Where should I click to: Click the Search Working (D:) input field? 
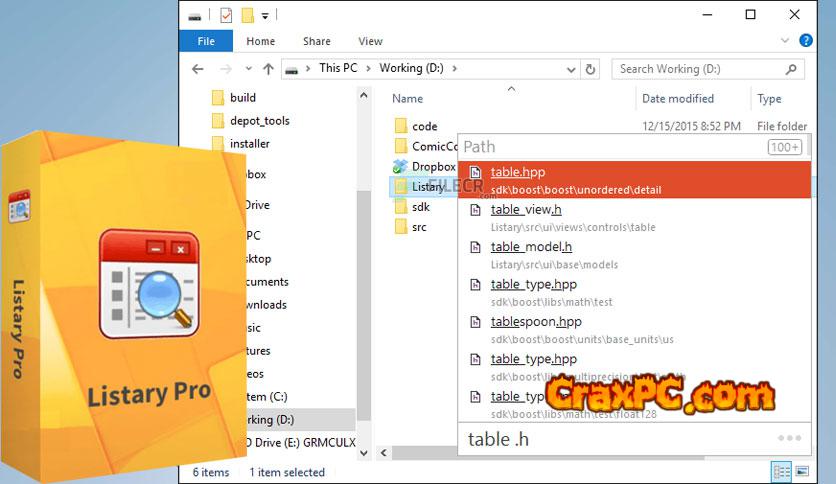click(x=700, y=69)
